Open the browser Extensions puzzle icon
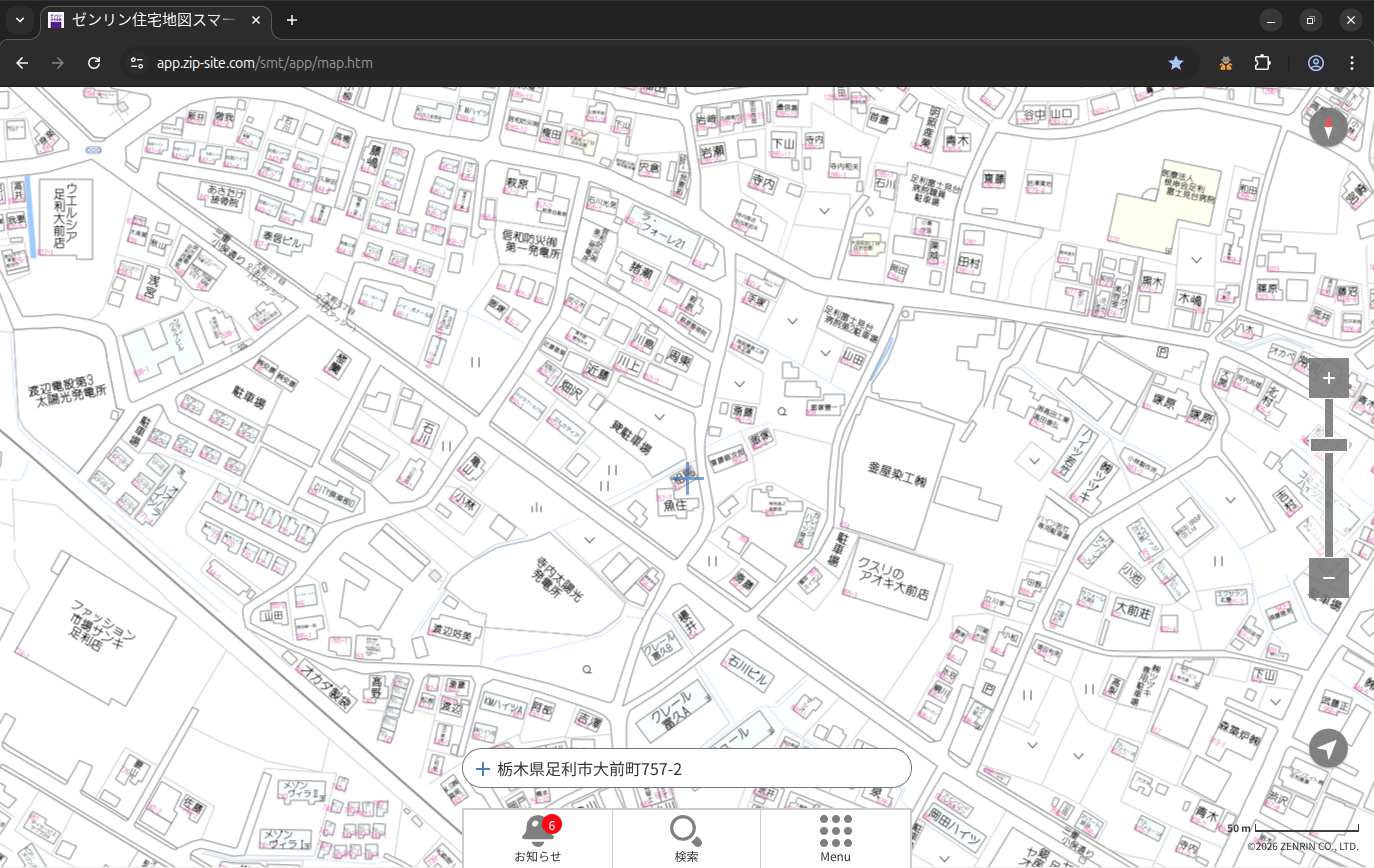 pyautogui.click(x=1262, y=63)
